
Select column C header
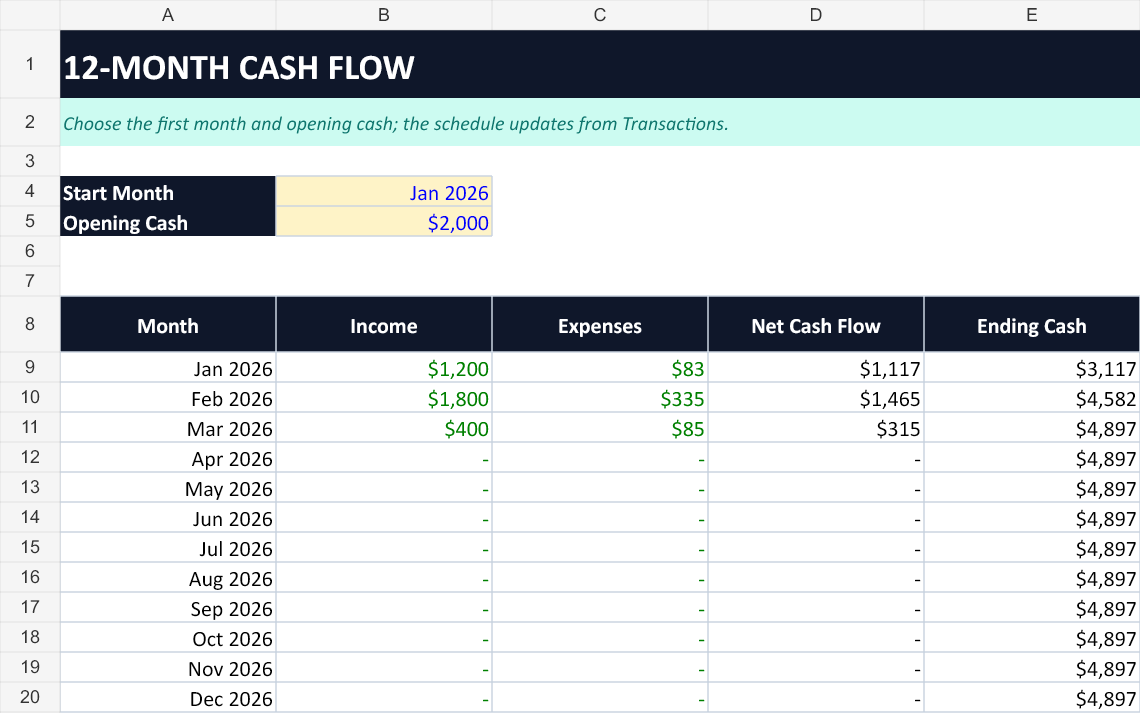click(x=600, y=15)
